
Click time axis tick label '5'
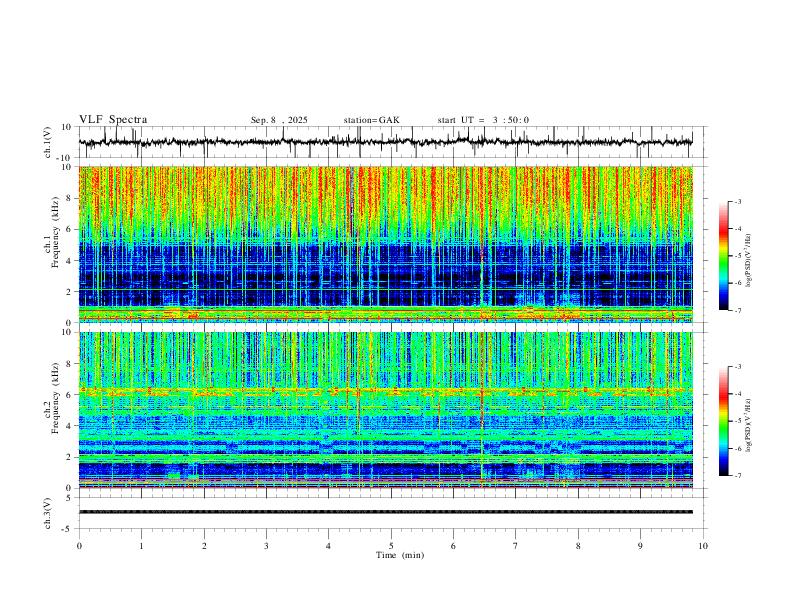(x=391, y=546)
